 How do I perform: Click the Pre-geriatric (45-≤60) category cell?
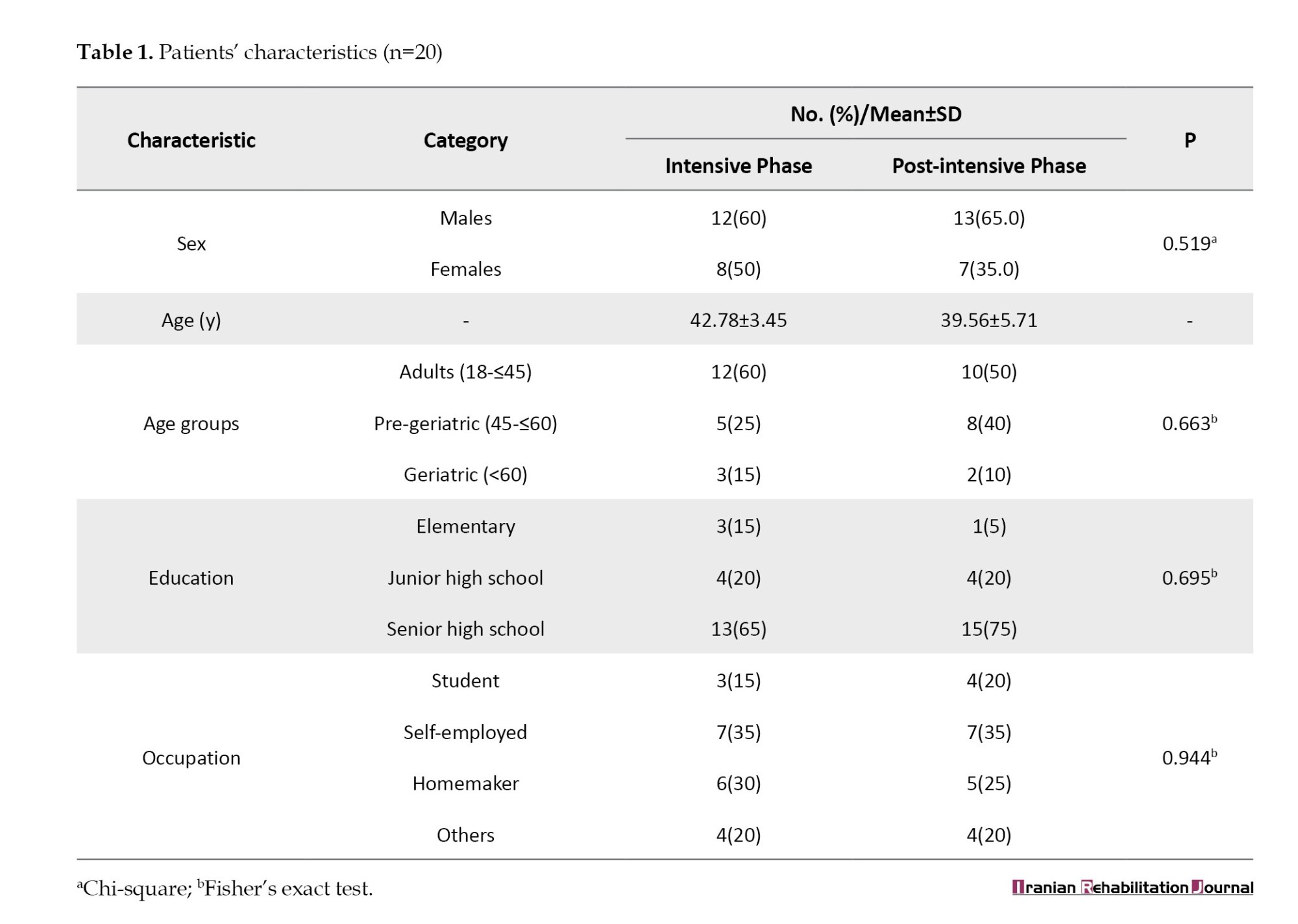pyautogui.click(x=465, y=424)
